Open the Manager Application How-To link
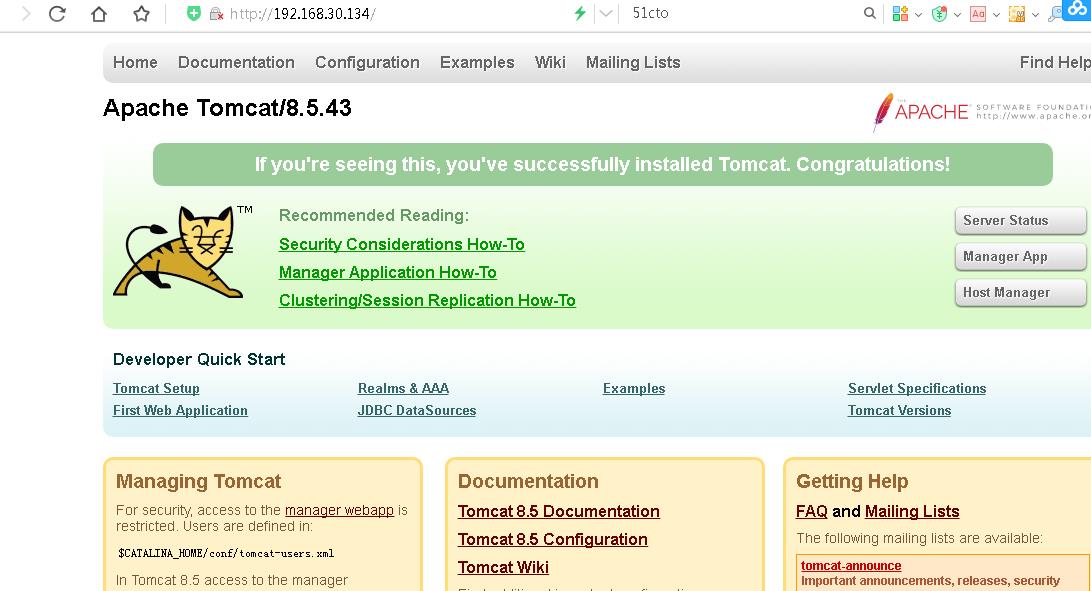Screen dimensions: 1091x591 click(388, 272)
